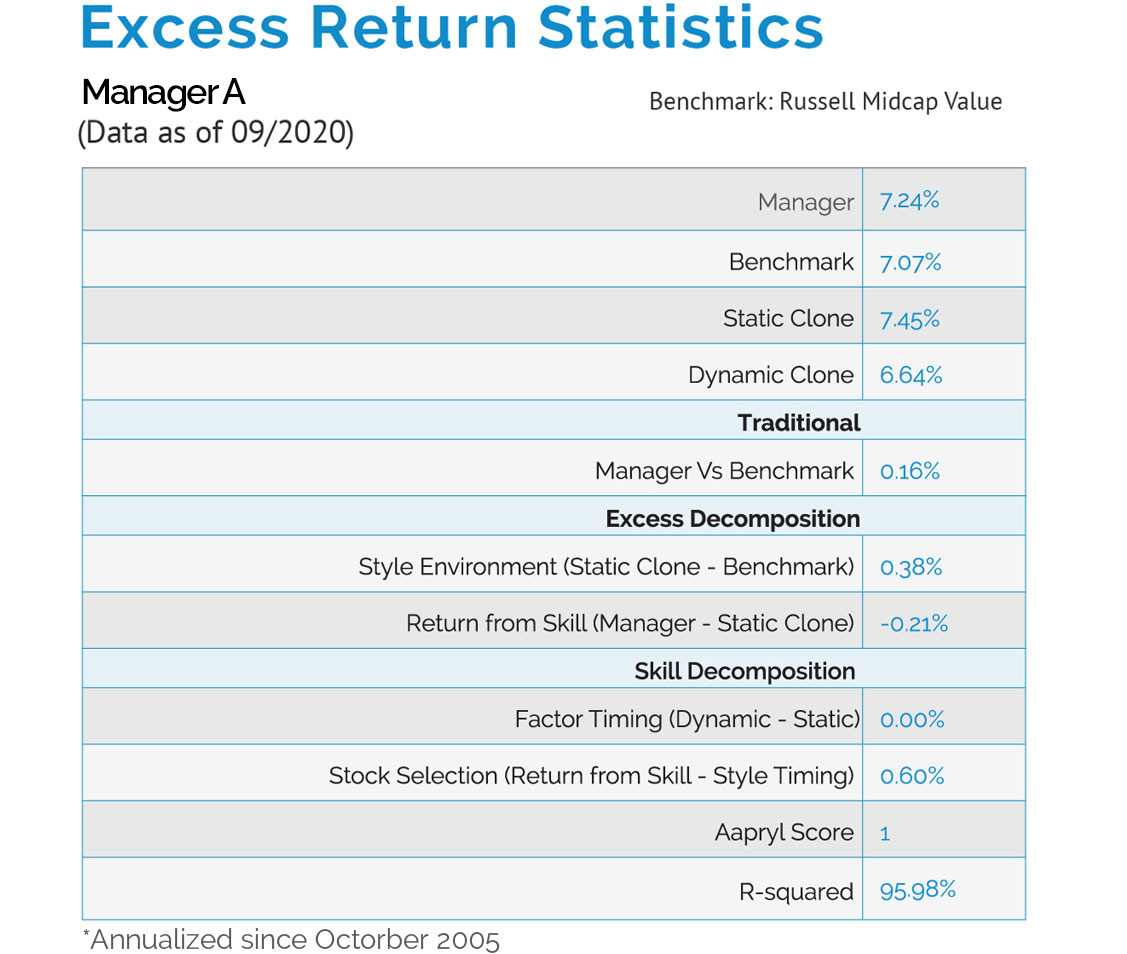Screen dimensions: 1127x954
Task: Click the 7.07% Benchmark return value
Action: (910, 263)
